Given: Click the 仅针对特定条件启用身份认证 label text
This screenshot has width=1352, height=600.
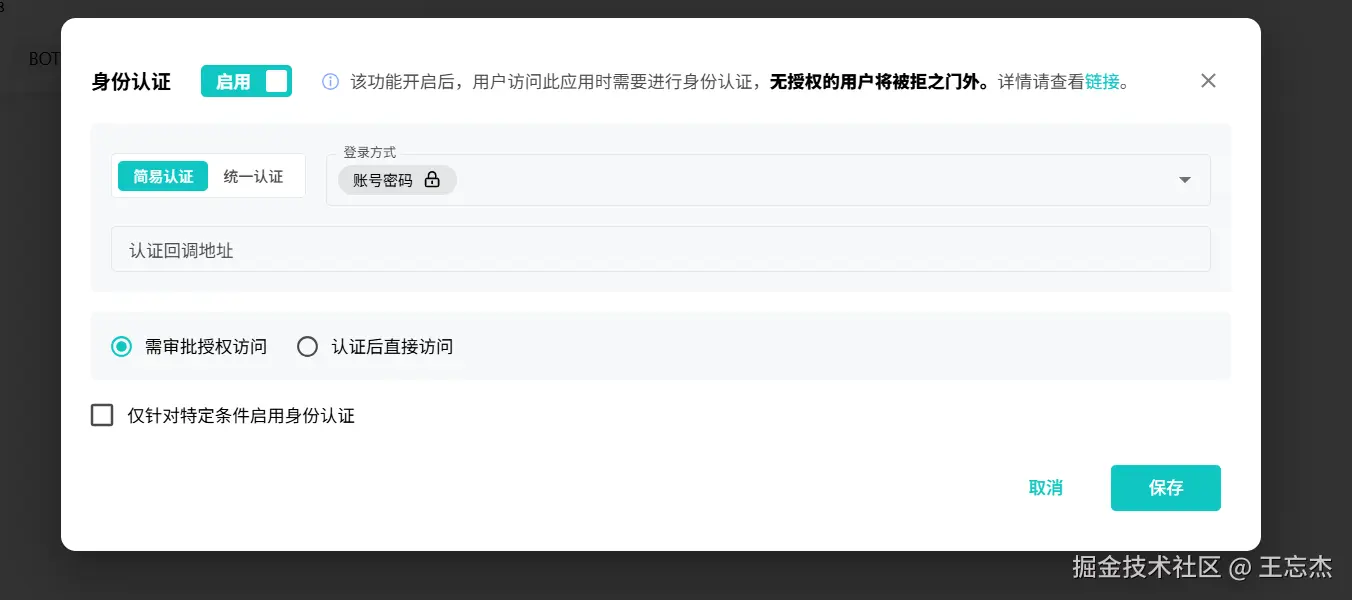Looking at the screenshot, I should (241, 416).
